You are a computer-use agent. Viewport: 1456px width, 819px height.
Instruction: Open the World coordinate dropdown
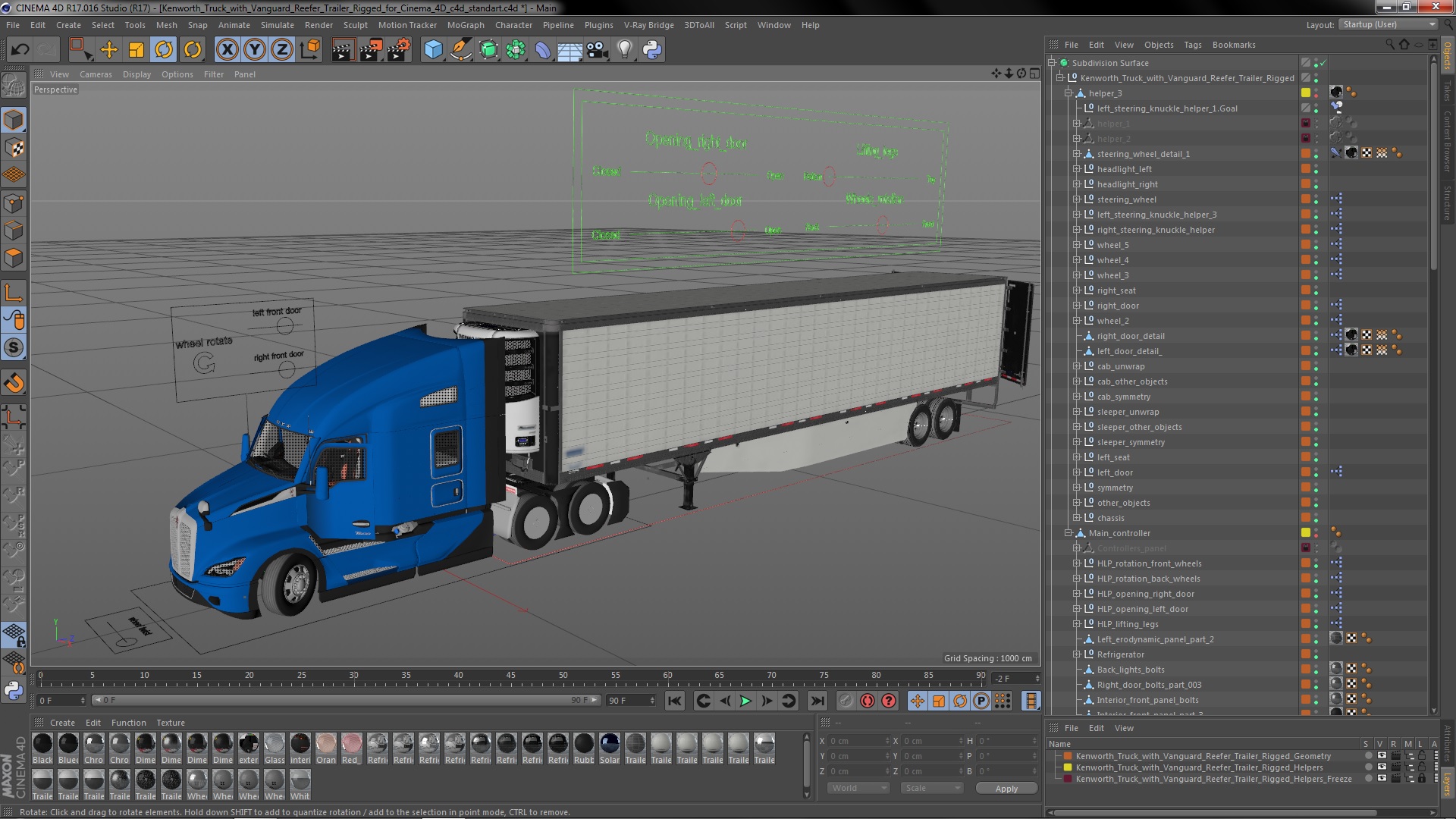pyautogui.click(x=858, y=789)
